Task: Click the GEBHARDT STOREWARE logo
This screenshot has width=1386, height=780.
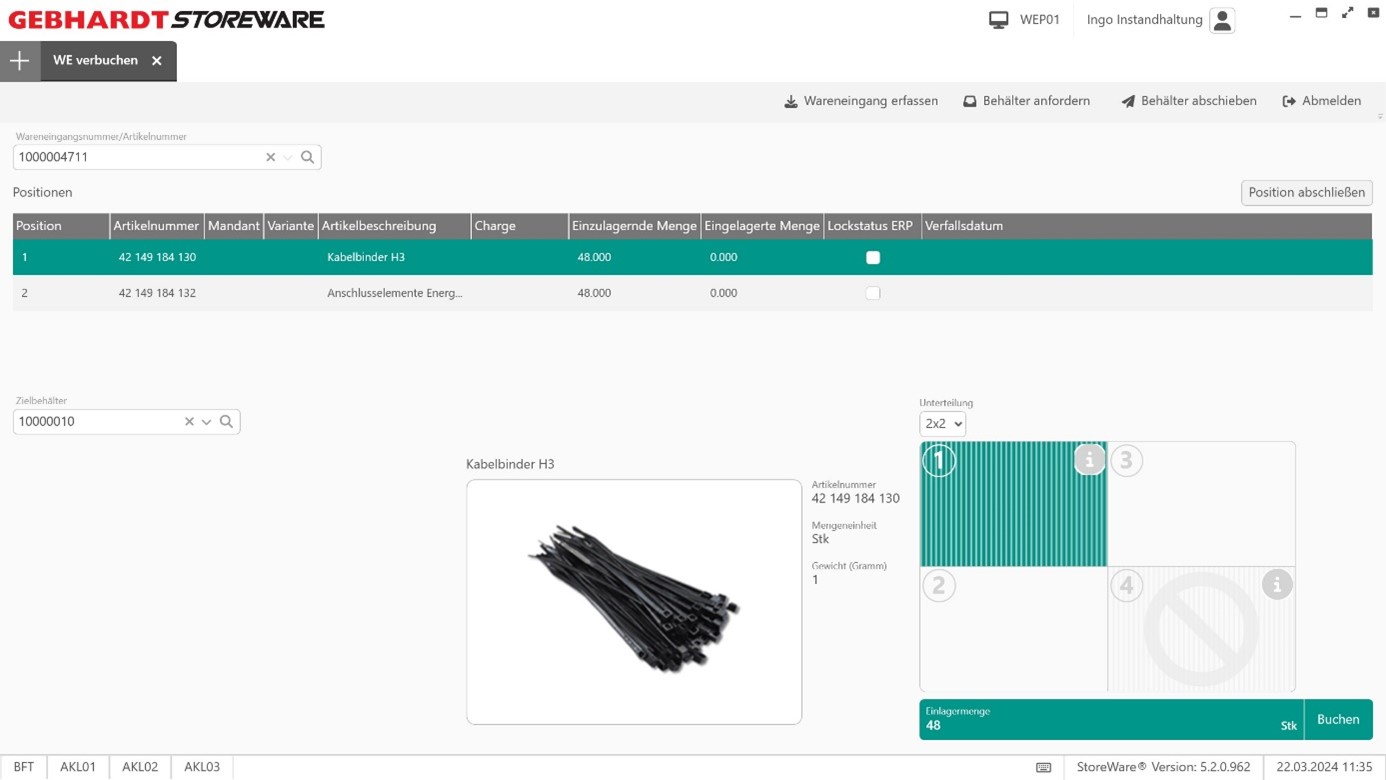Action: click(x=166, y=20)
